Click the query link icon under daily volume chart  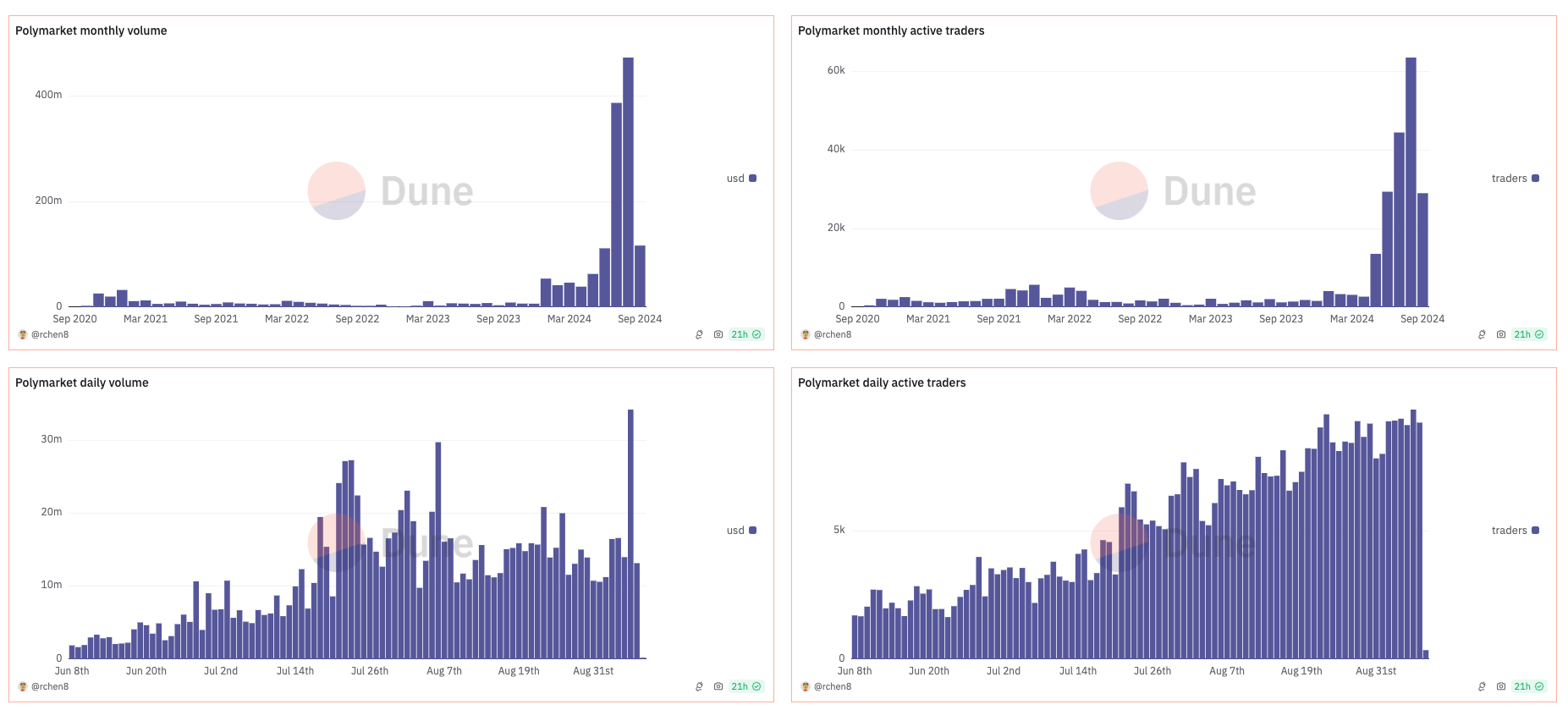click(x=699, y=686)
